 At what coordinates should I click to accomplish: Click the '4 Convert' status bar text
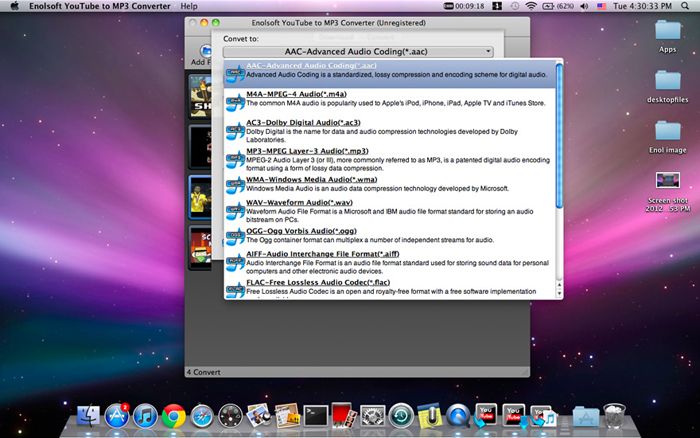[204, 372]
